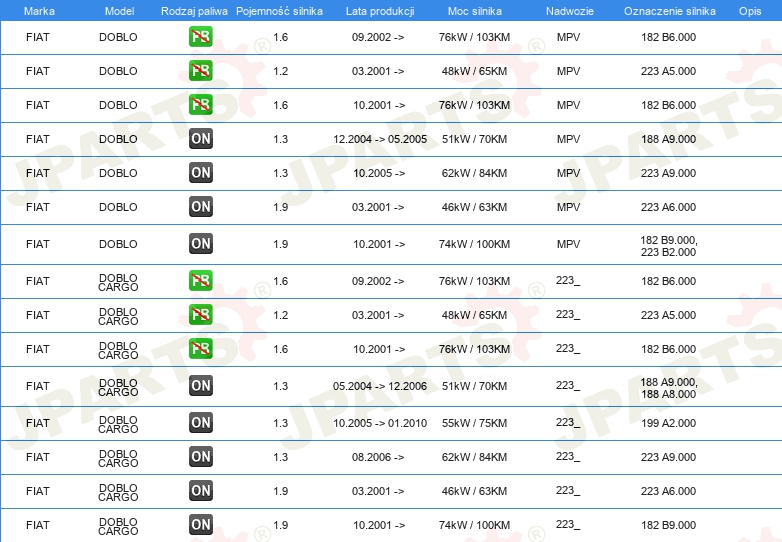Click engine code 223 A9.000 in MPV row

[668, 173]
